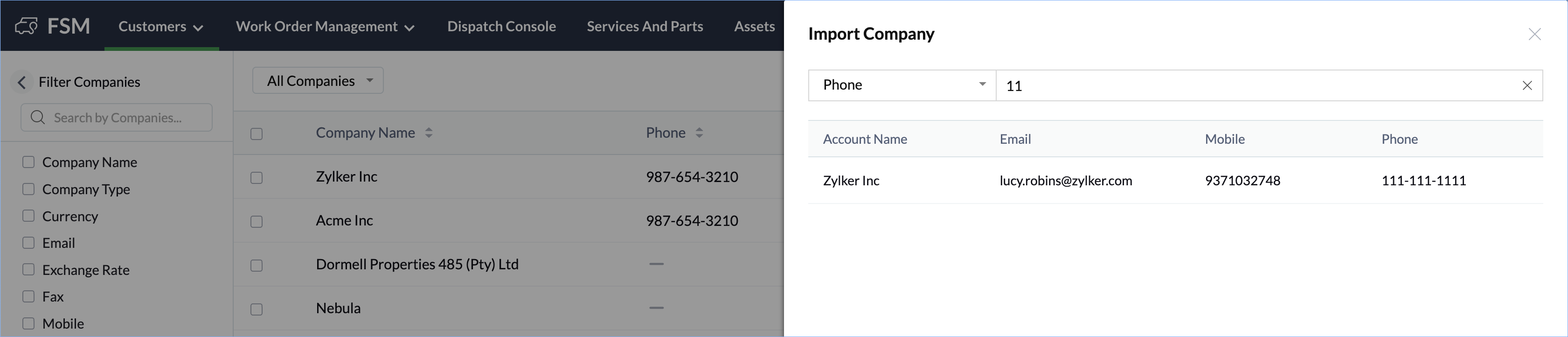Viewport: 1568px width, 337px height.
Task: Collapse the Filter Companies back arrow
Action: pyautogui.click(x=22, y=82)
